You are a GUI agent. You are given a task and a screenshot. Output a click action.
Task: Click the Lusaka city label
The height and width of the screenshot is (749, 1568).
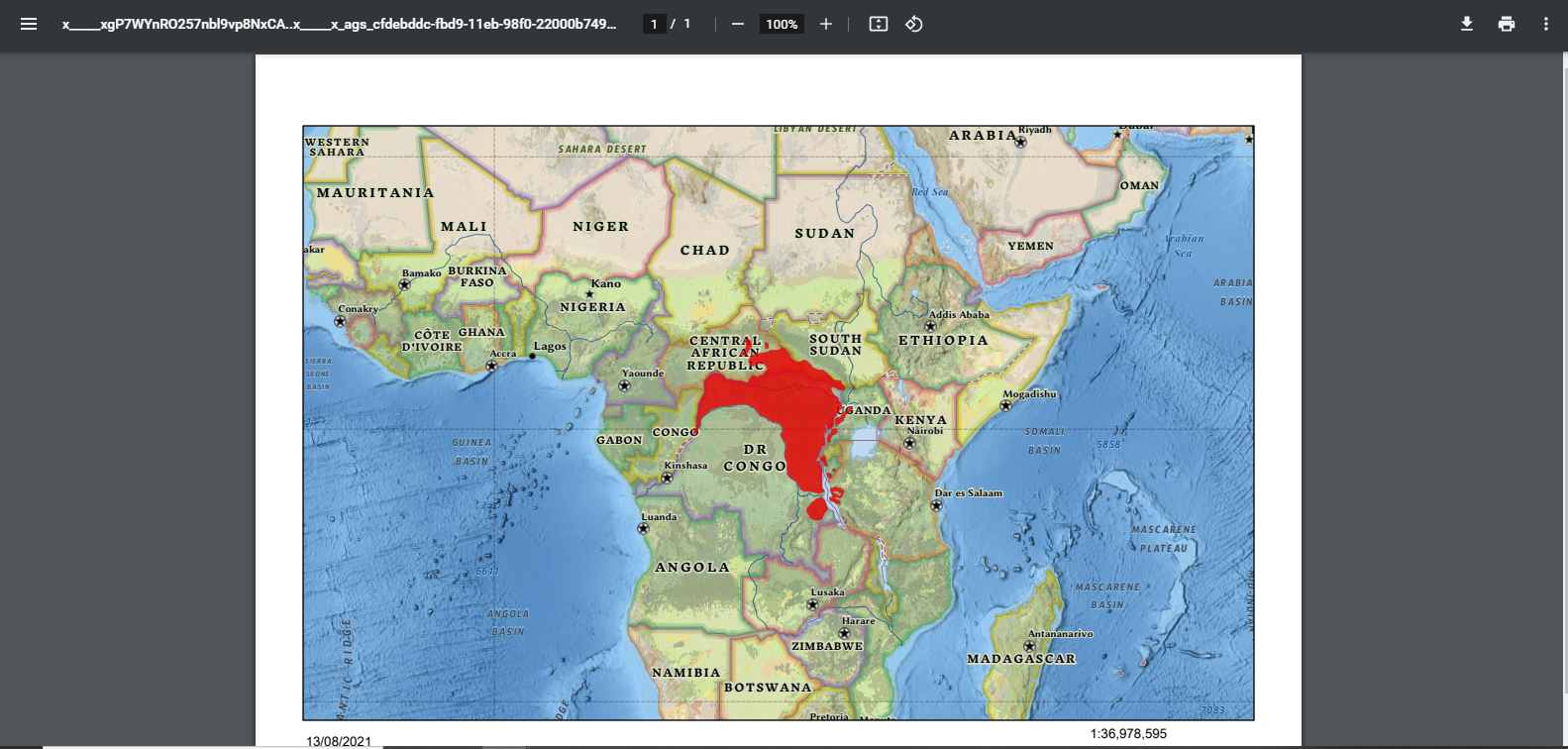827,592
